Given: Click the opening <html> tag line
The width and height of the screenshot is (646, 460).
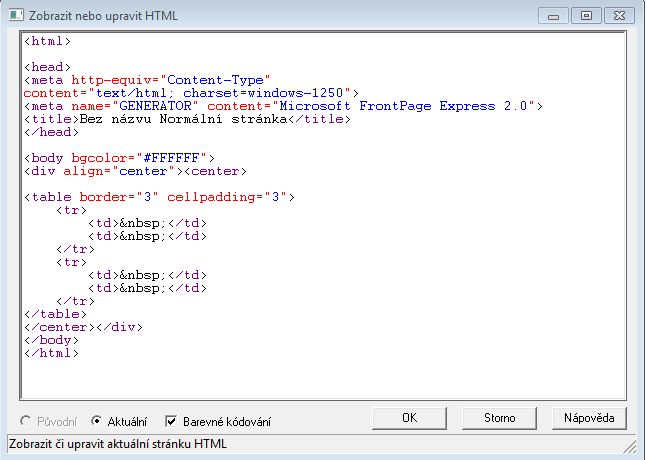Looking at the screenshot, I should click(47, 41).
